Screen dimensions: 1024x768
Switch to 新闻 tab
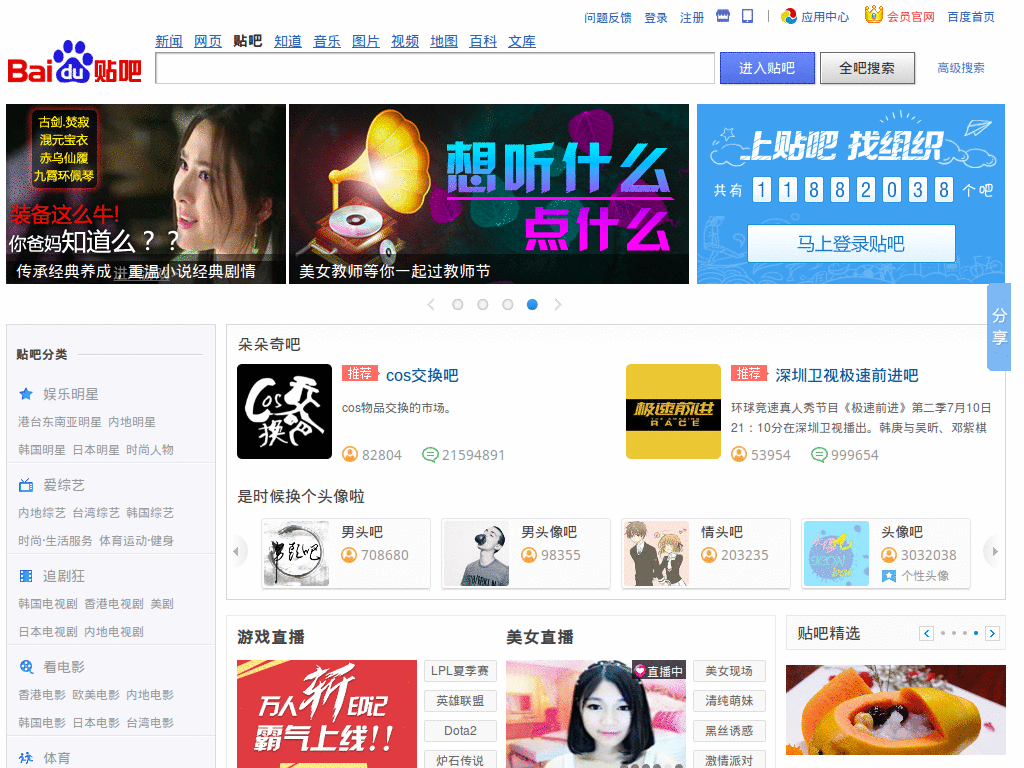pyautogui.click(x=169, y=41)
